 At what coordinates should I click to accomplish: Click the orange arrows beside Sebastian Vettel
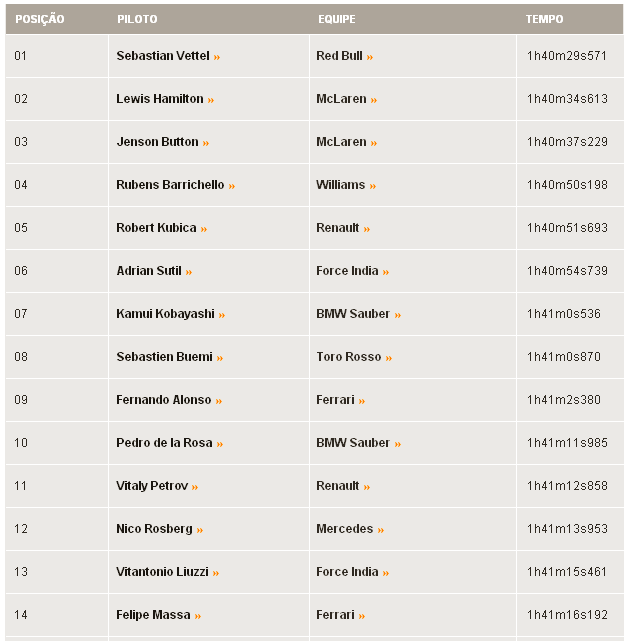click(x=217, y=57)
